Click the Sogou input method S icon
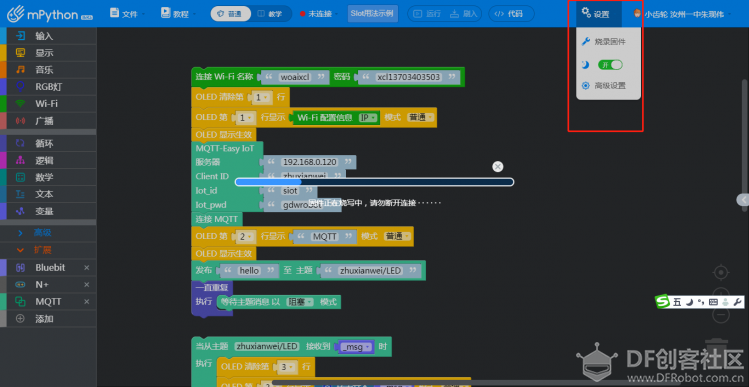This screenshot has width=749, height=387. pos(663,301)
